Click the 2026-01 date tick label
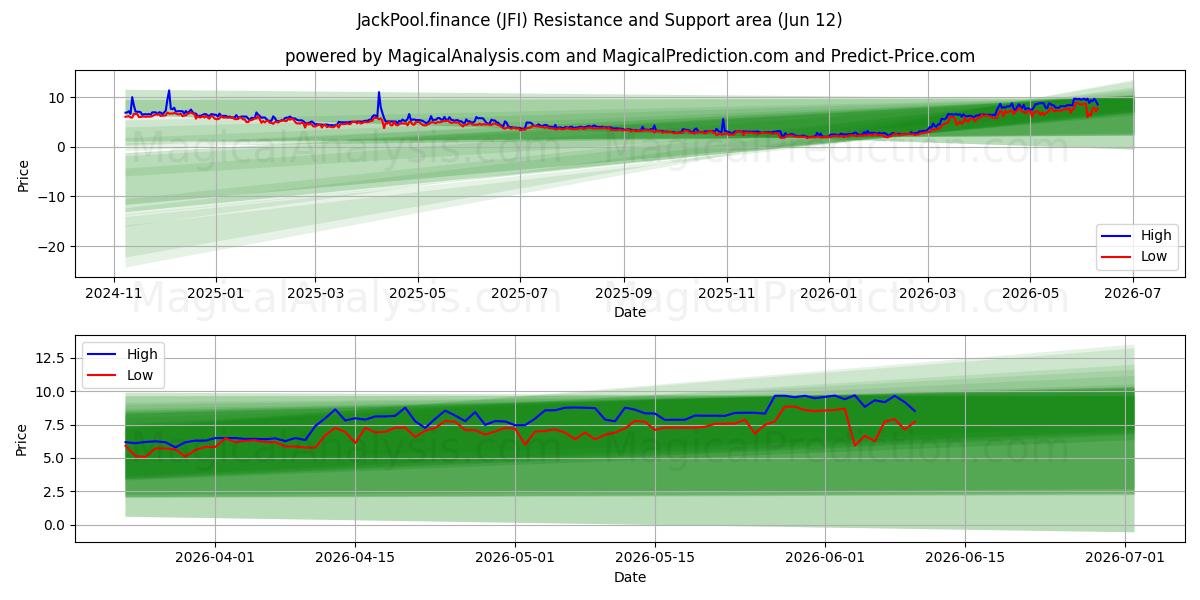The height and width of the screenshot is (600, 1200). (829, 294)
